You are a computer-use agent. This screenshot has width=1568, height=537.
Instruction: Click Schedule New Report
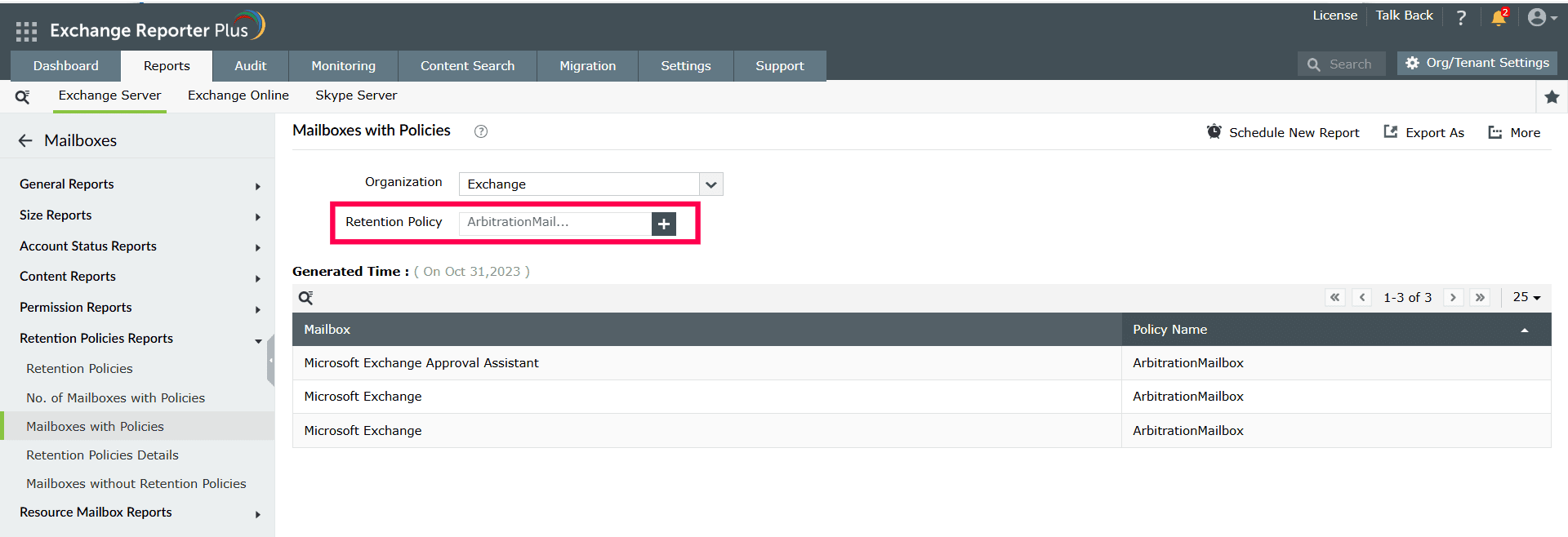click(1283, 132)
